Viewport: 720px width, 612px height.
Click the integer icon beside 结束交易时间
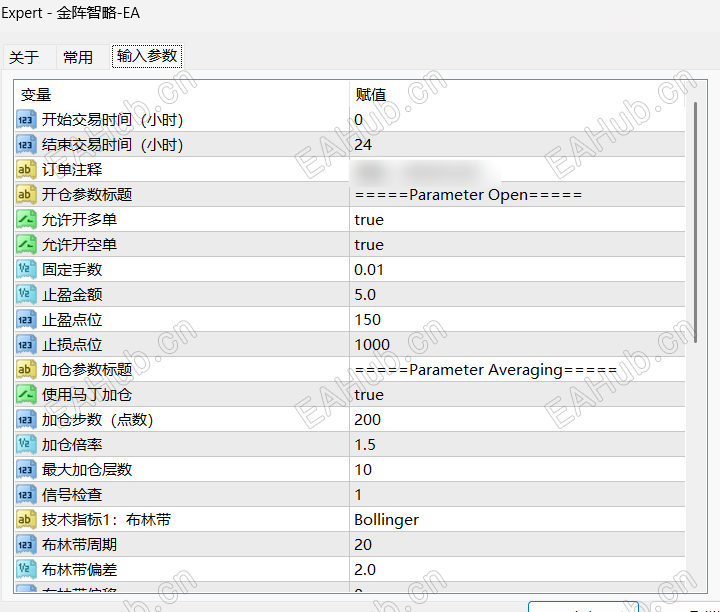(26, 145)
